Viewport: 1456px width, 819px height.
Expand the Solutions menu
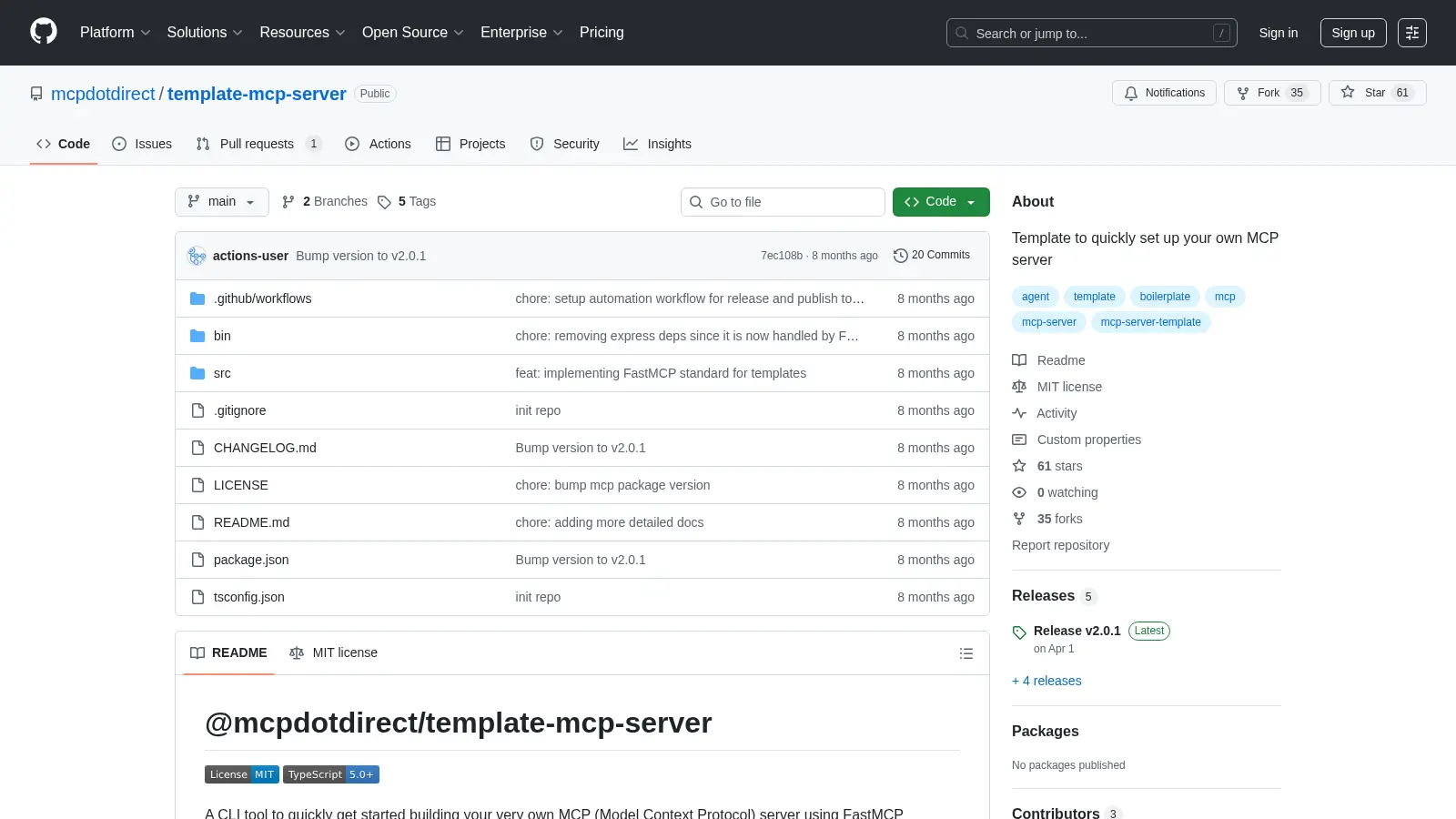tap(205, 33)
